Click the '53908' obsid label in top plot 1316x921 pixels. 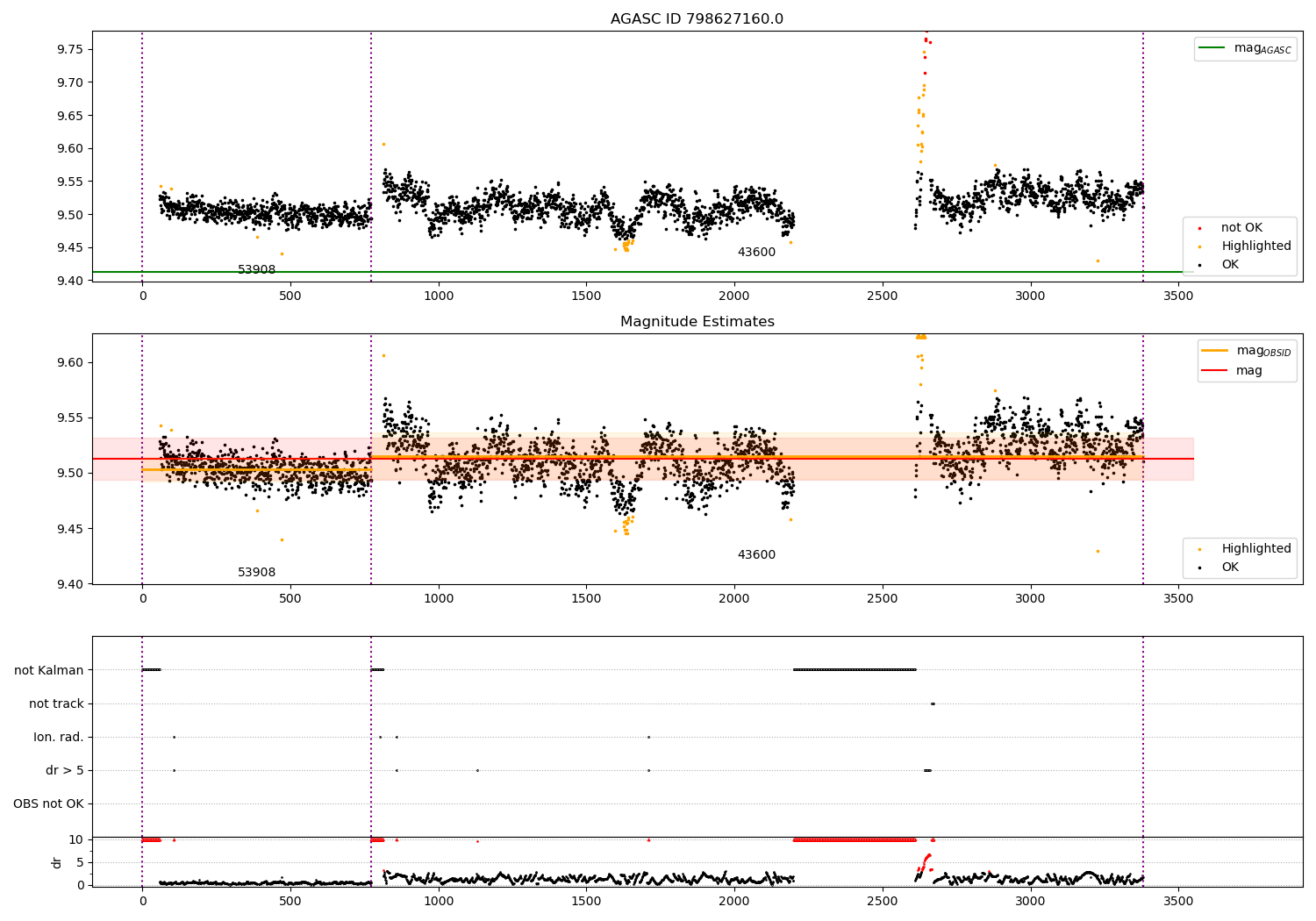click(x=256, y=270)
